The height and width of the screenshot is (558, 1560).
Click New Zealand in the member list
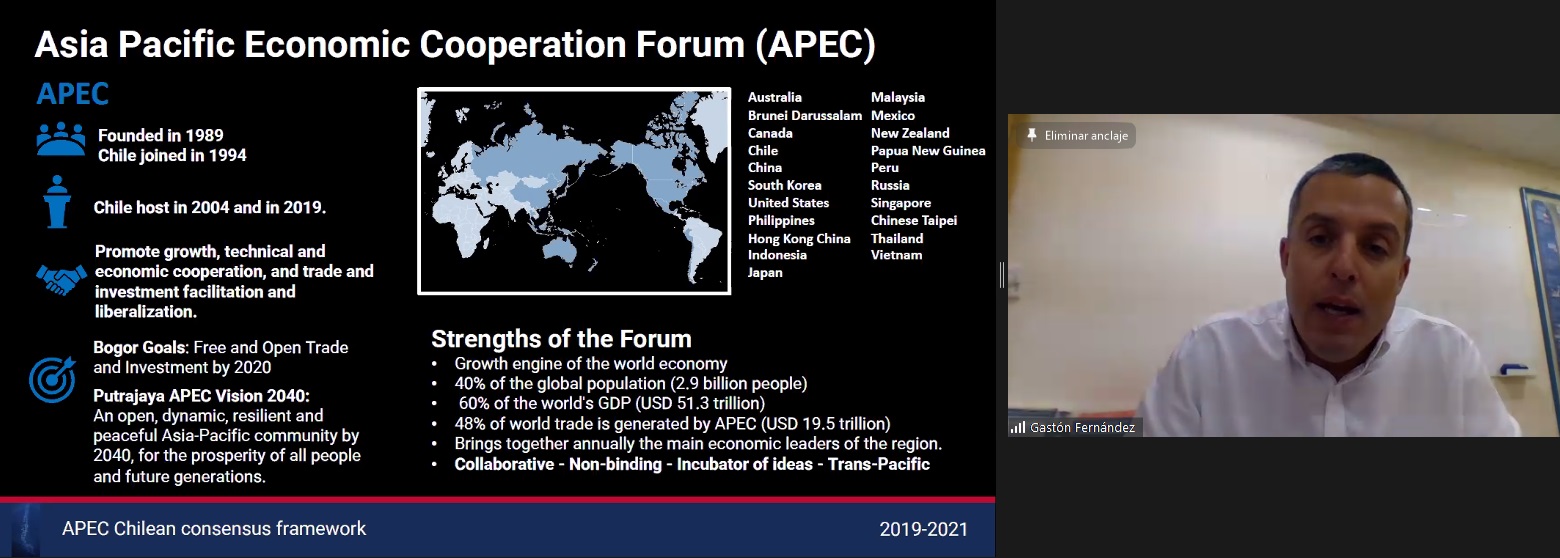pyautogui.click(x=910, y=133)
